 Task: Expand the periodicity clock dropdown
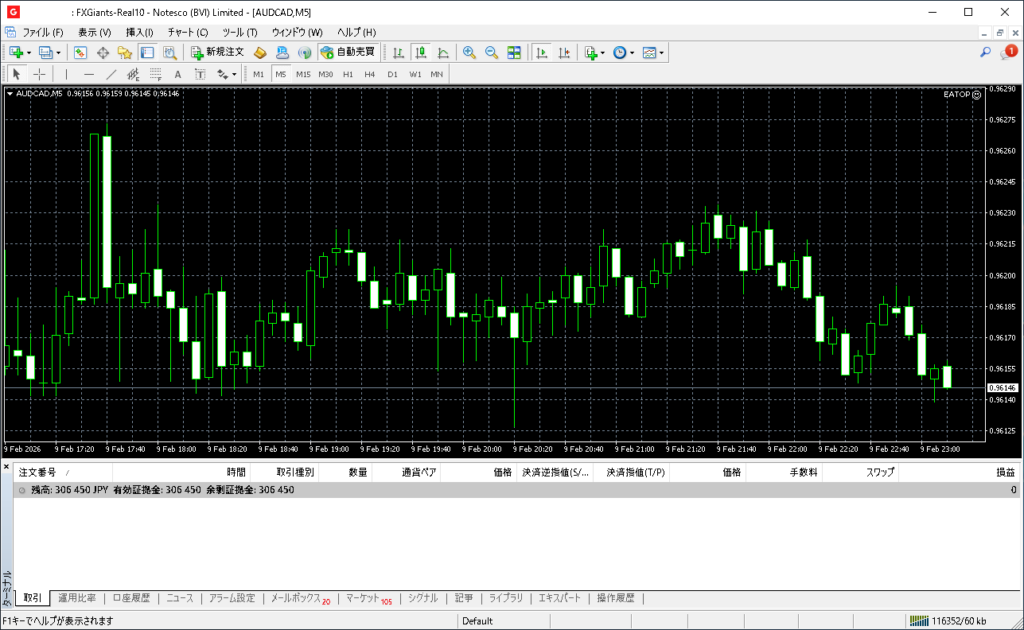pos(632,52)
